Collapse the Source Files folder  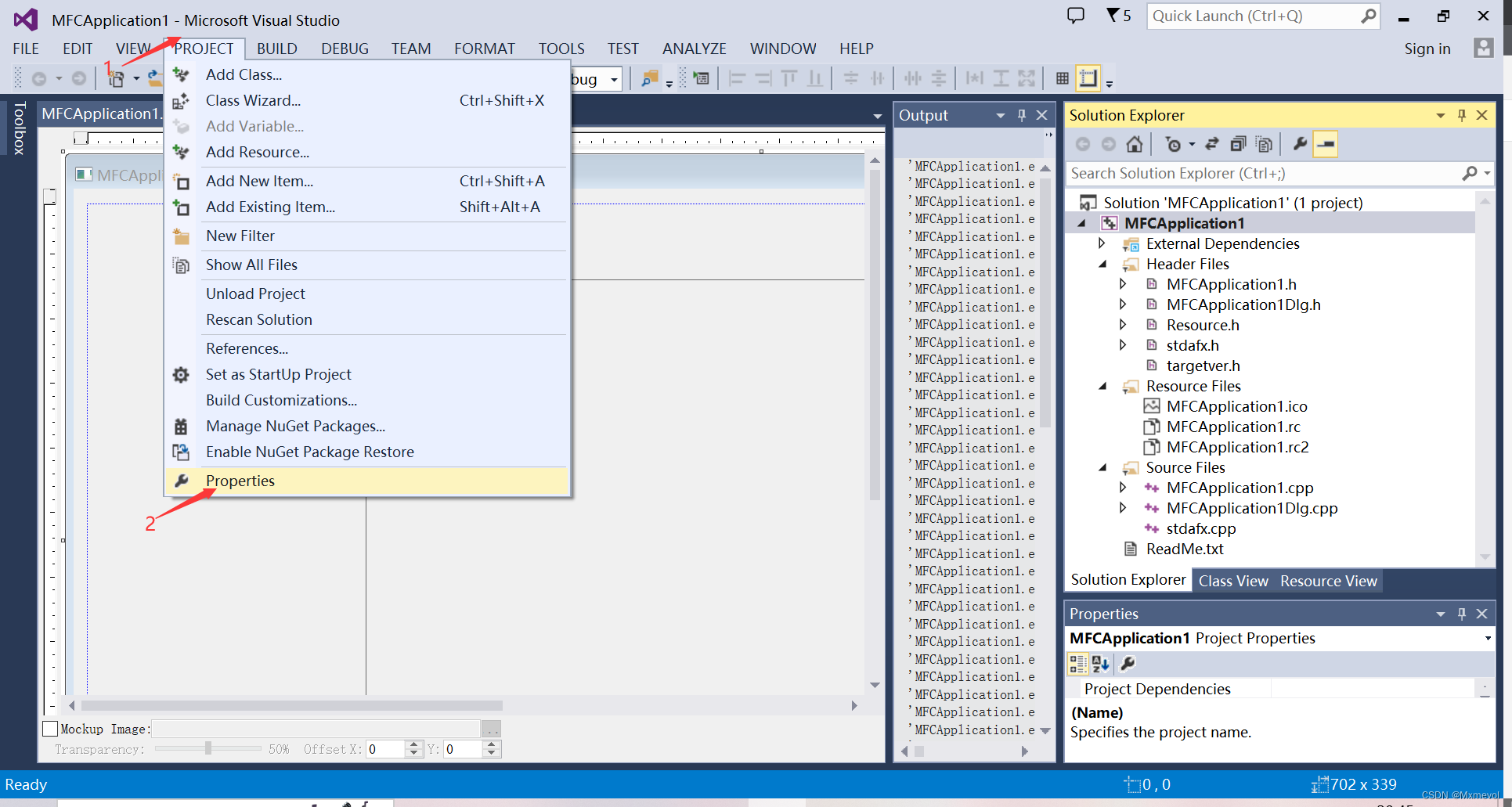(x=1102, y=467)
